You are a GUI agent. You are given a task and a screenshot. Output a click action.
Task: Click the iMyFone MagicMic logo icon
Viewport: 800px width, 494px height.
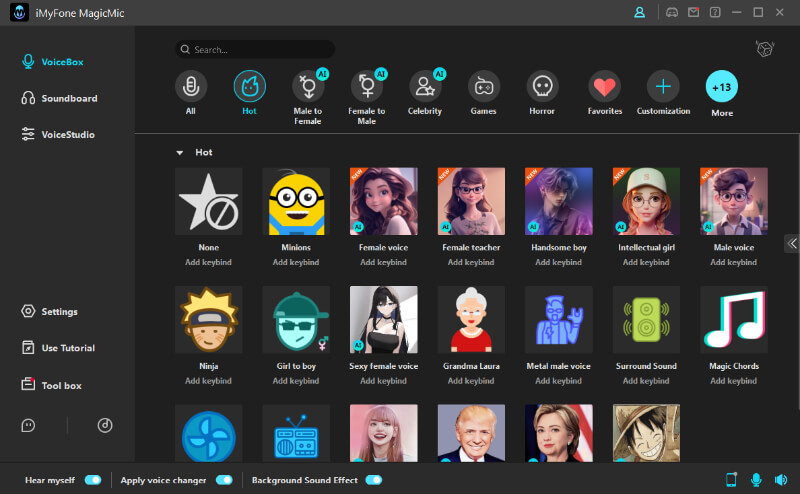click(19, 13)
